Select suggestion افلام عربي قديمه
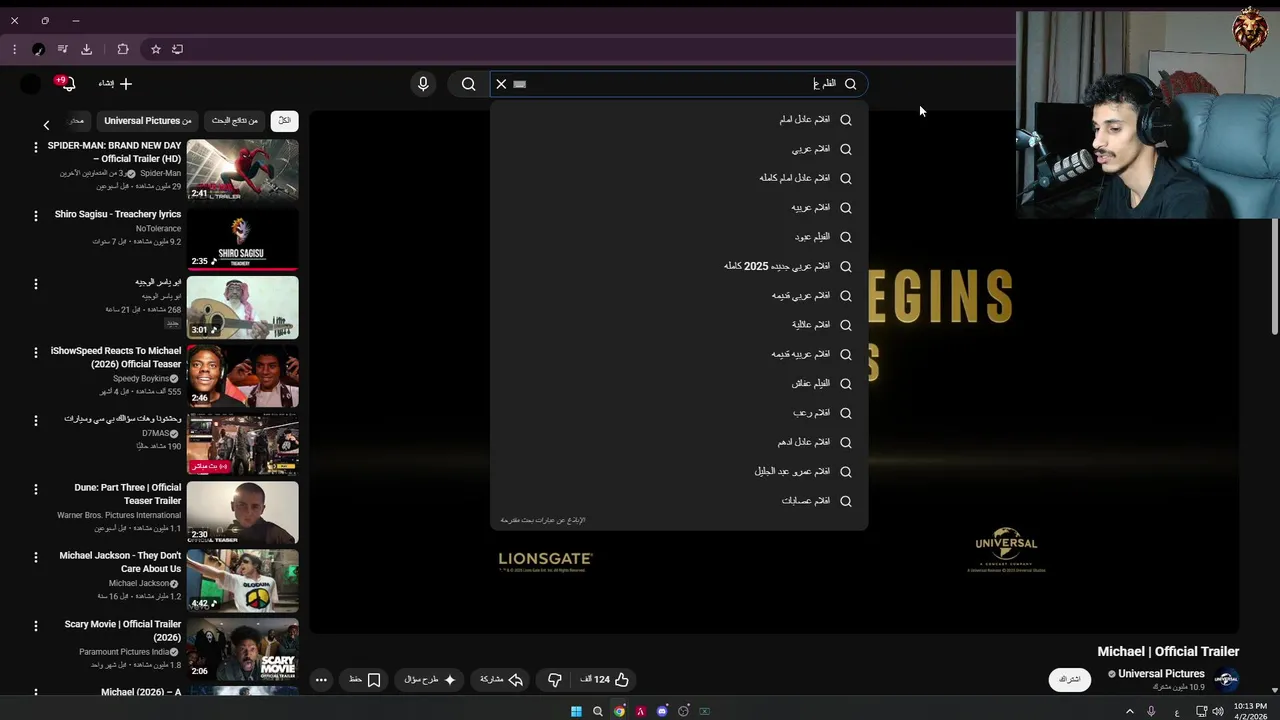This screenshot has width=1280, height=720. point(679,296)
